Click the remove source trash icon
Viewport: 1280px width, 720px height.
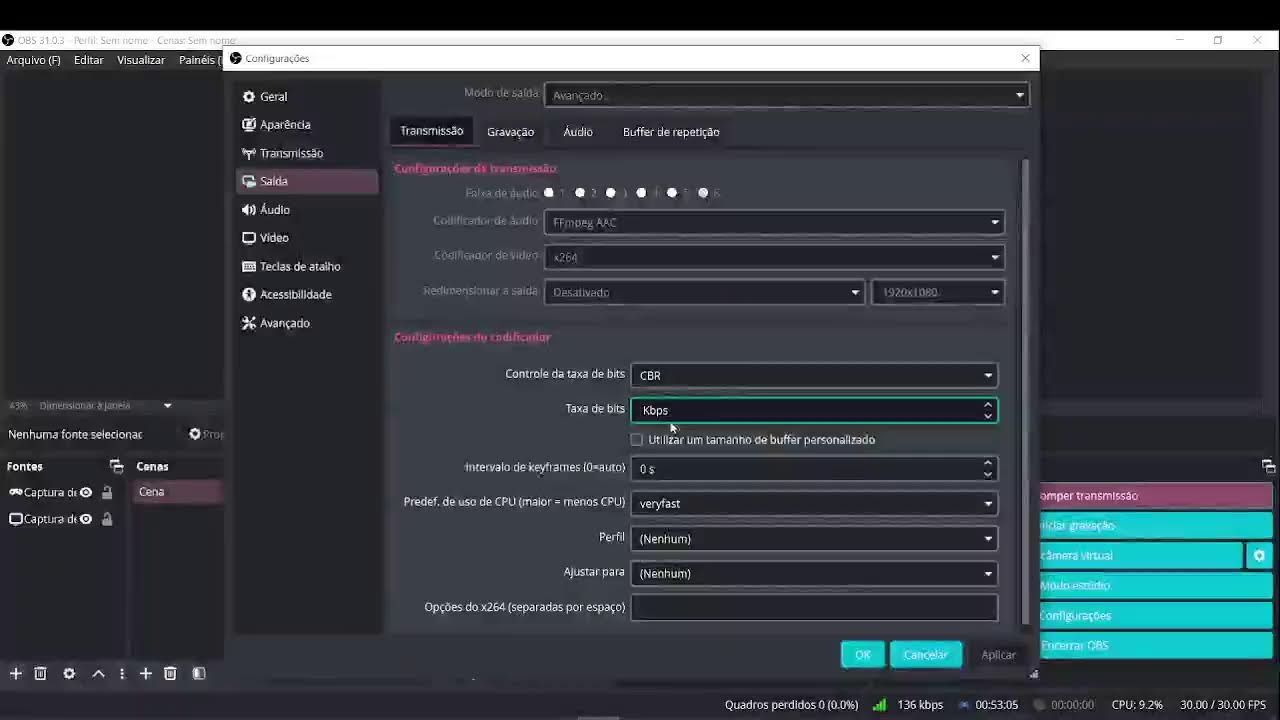pyautogui.click(x=40, y=674)
